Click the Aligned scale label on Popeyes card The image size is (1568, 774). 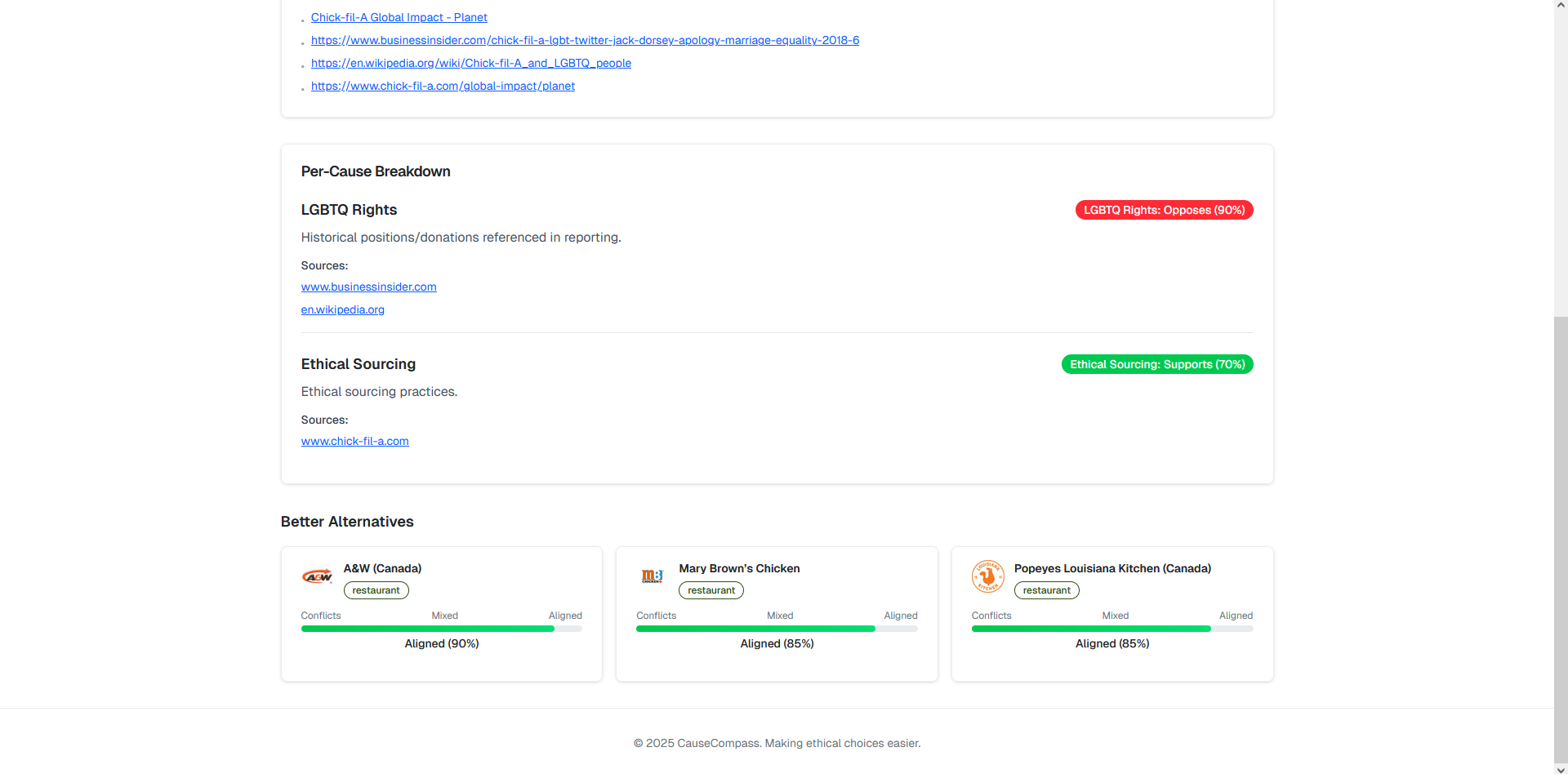(1236, 616)
